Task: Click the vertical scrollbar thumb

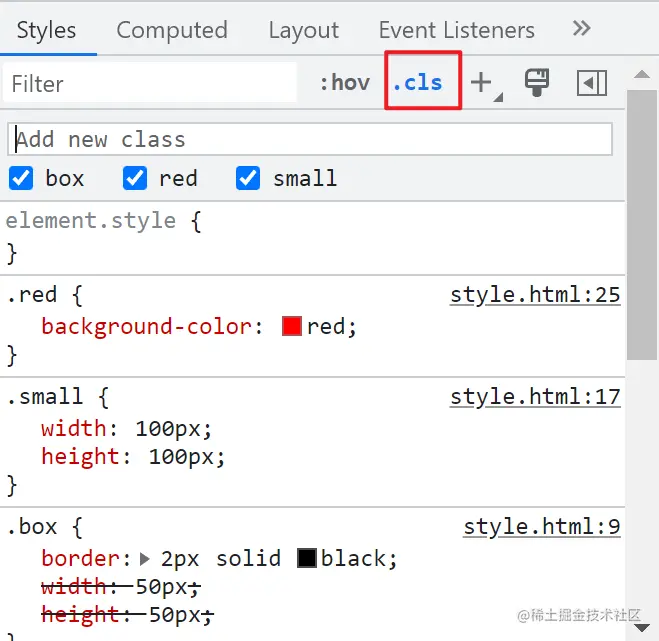Action: click(x=641, y=225)
